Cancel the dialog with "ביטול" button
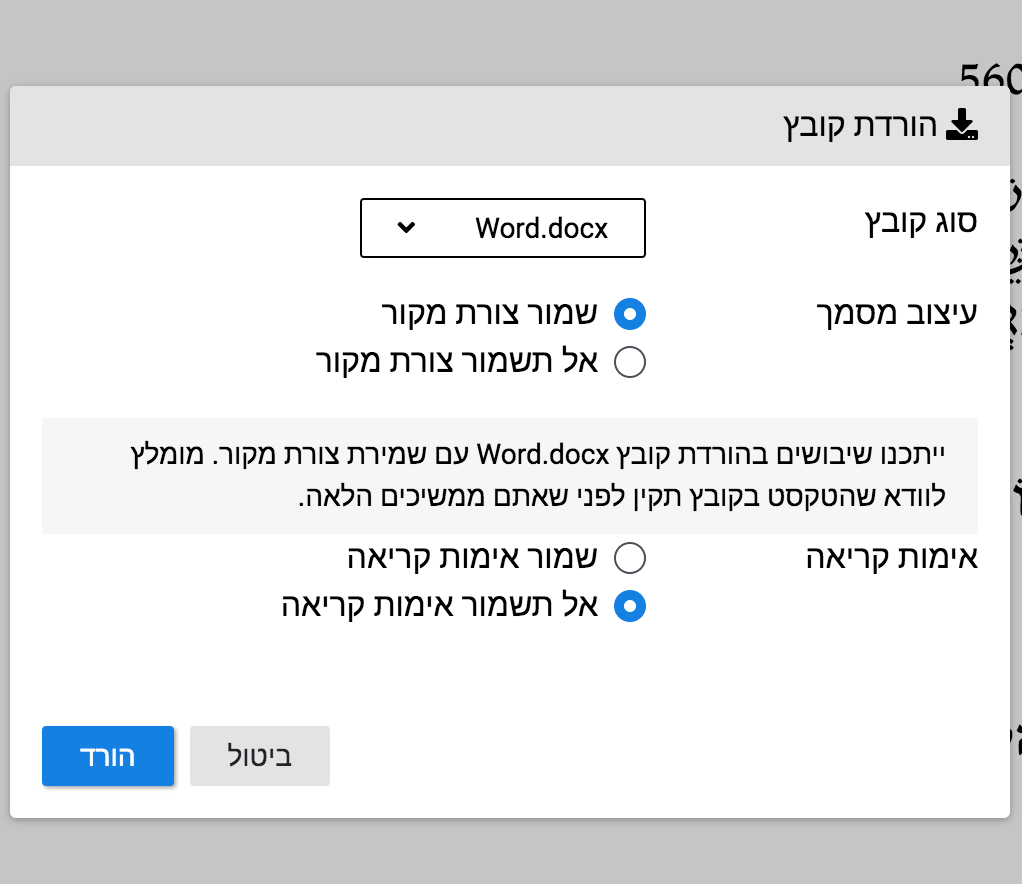Image resolution: width=1022 pixels, height=884 pixels. click(x=259, y=756)
